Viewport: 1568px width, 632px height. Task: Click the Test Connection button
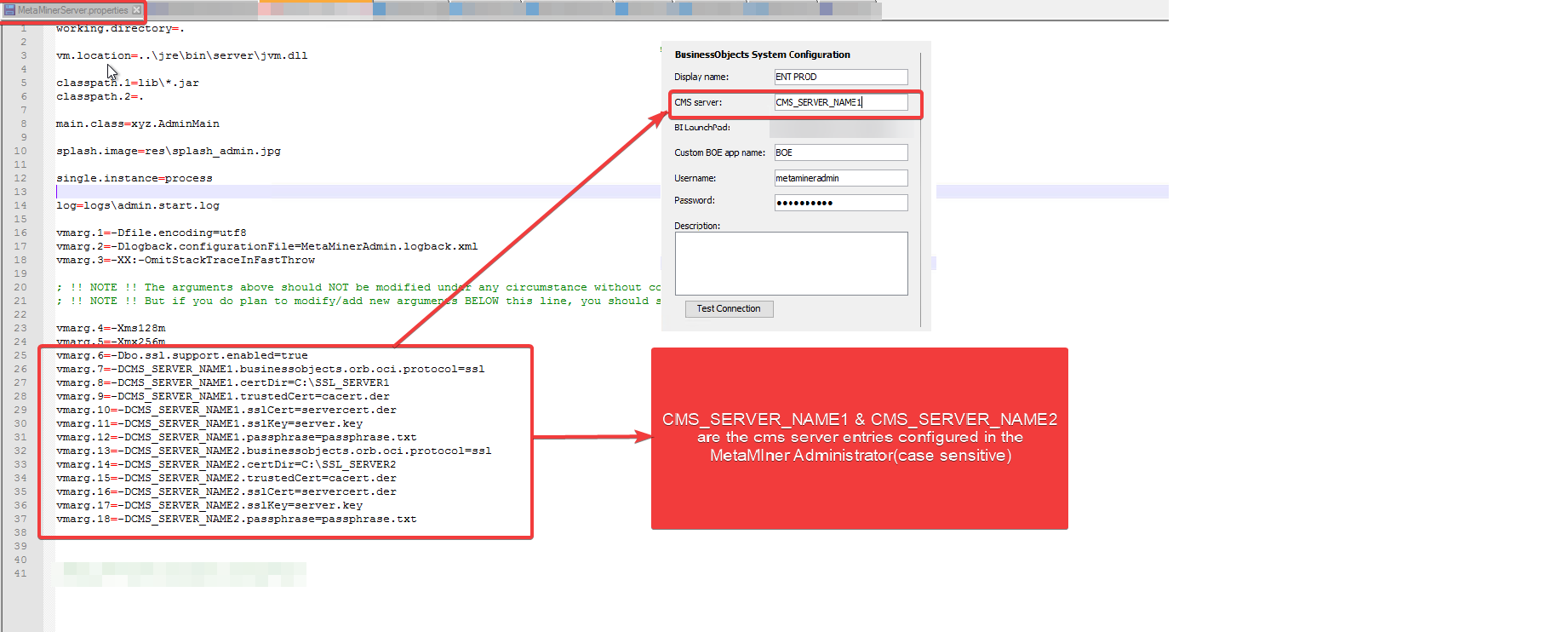(729, 309)
